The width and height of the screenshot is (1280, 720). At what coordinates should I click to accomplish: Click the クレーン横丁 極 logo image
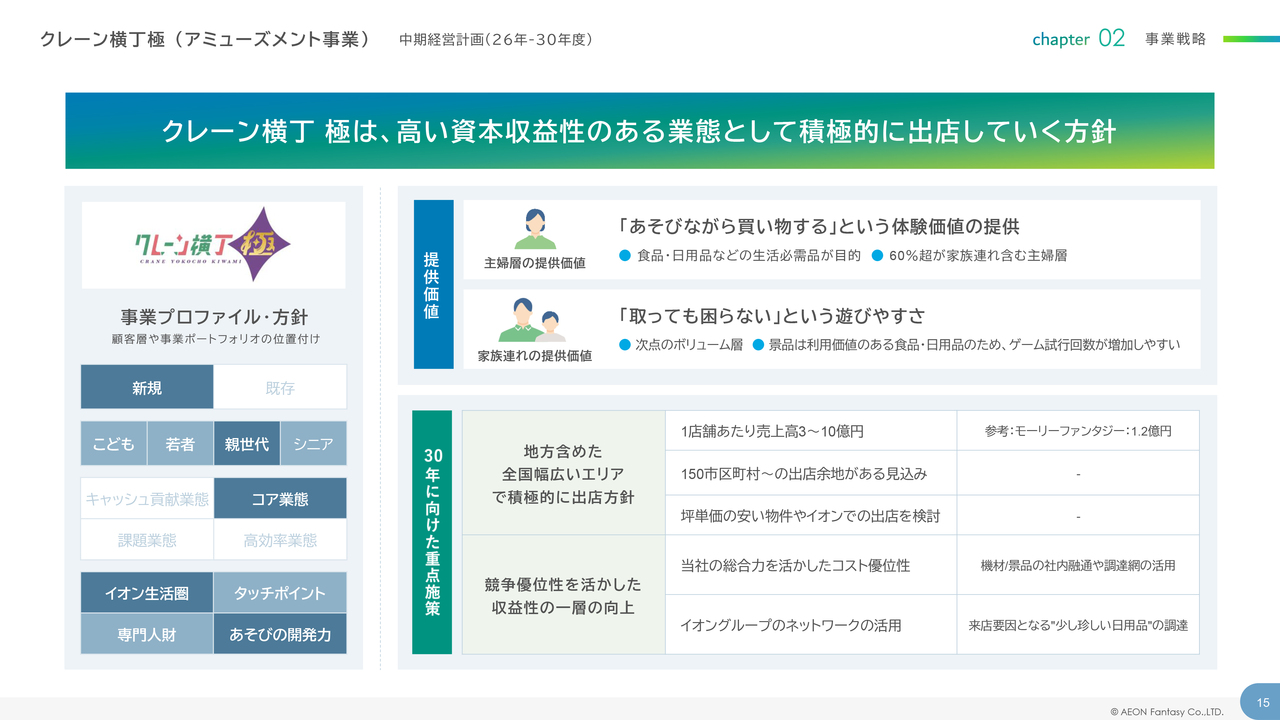(x=213, y=243)
